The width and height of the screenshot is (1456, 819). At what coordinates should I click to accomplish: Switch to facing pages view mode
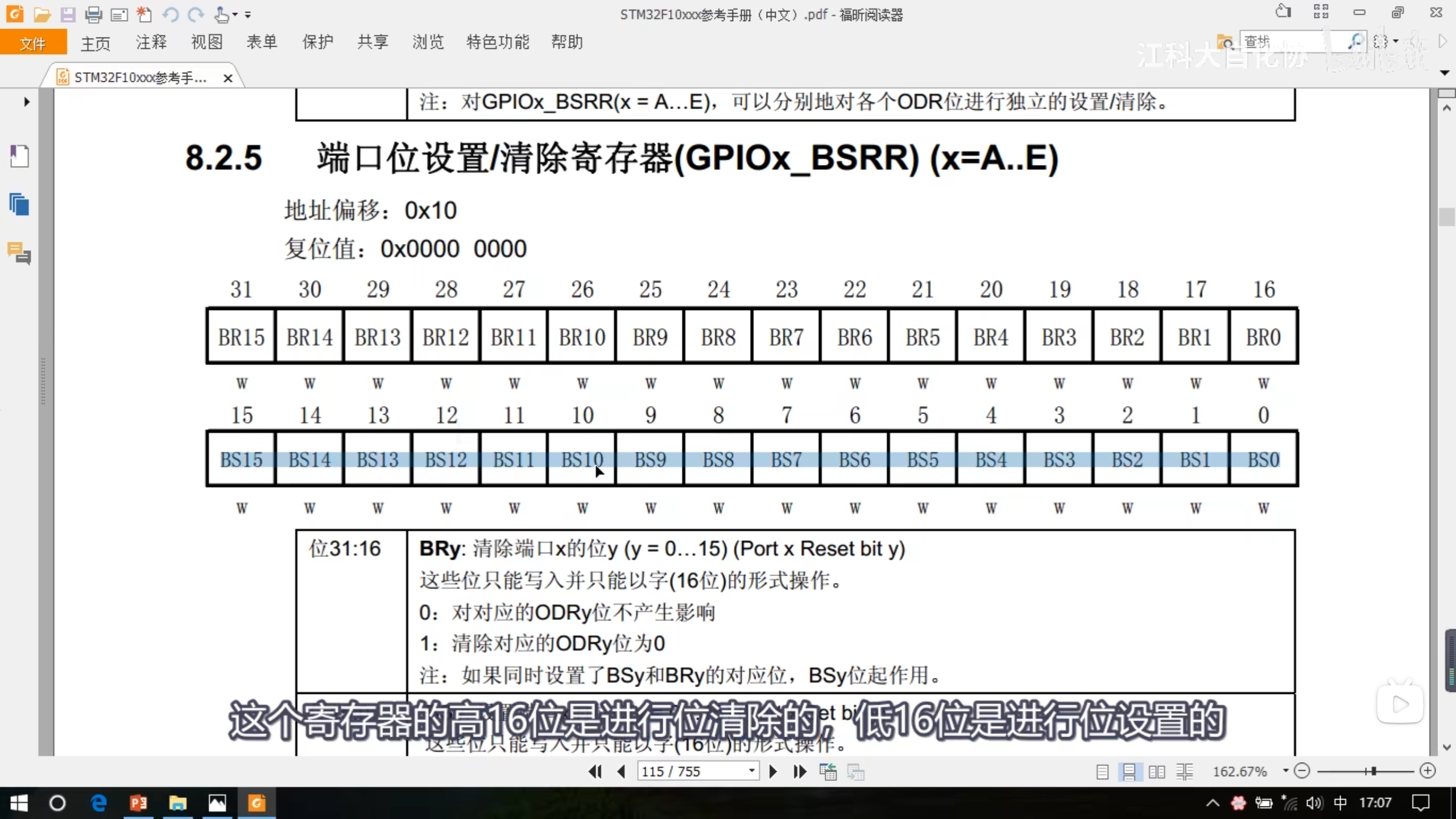[1156, 772]
